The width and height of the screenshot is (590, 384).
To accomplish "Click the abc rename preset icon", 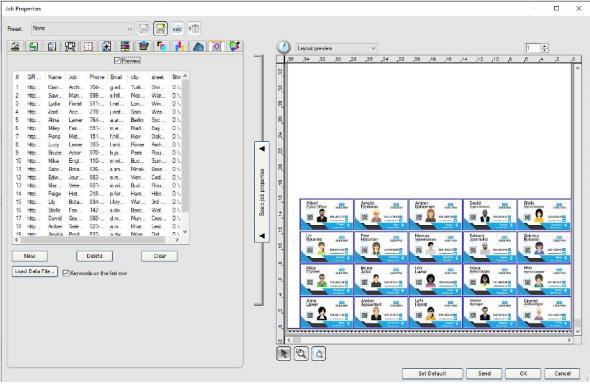I will [x=177, y=29].
